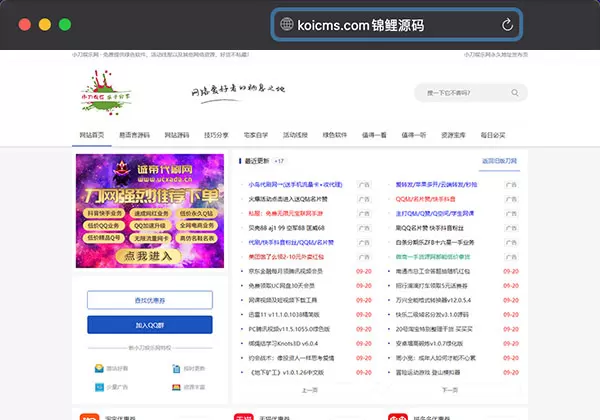Viewport: 600px width, 420px height.
Task: Open the 网站首页 navigation tab
Action: (x=92, y=135)
